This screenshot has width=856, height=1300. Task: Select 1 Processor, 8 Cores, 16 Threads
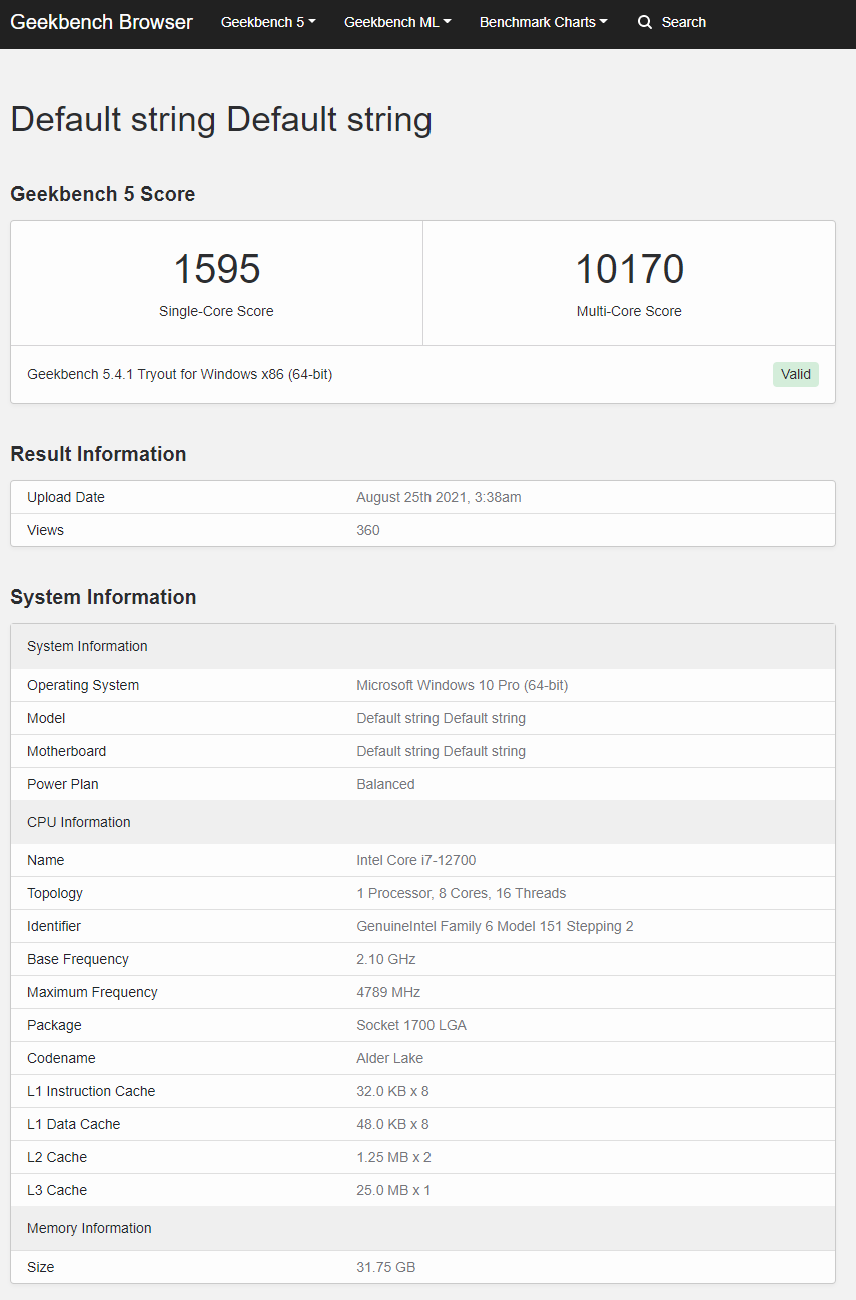(461, 893)
